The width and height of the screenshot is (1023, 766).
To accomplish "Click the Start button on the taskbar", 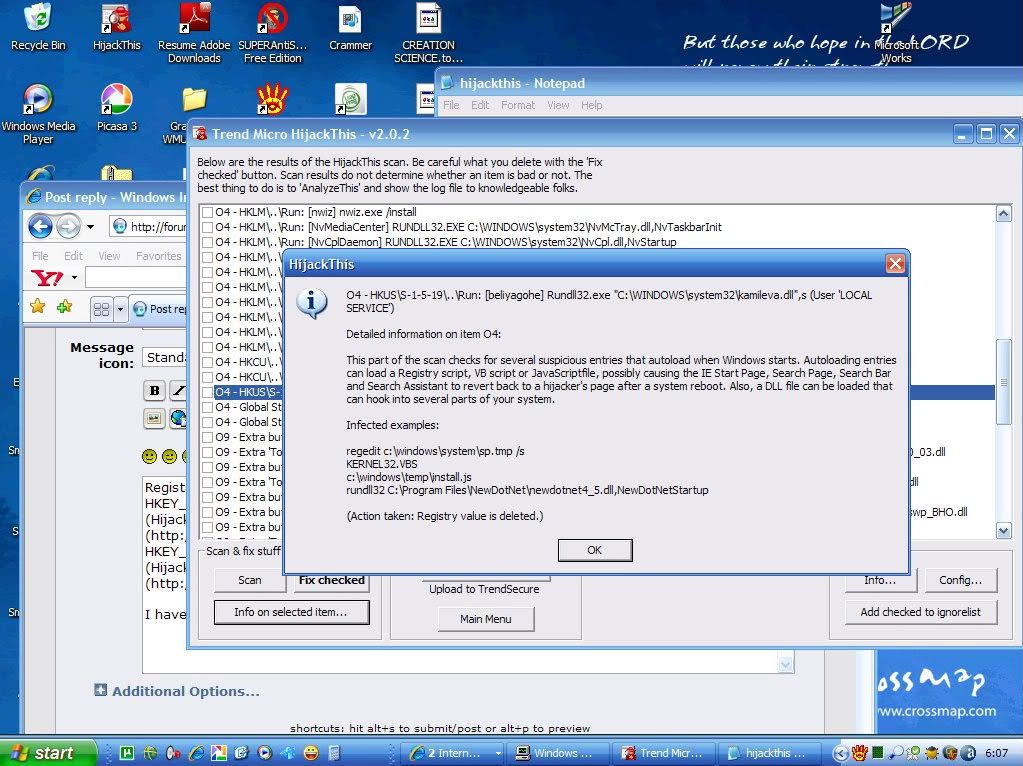I will point(47,753).
